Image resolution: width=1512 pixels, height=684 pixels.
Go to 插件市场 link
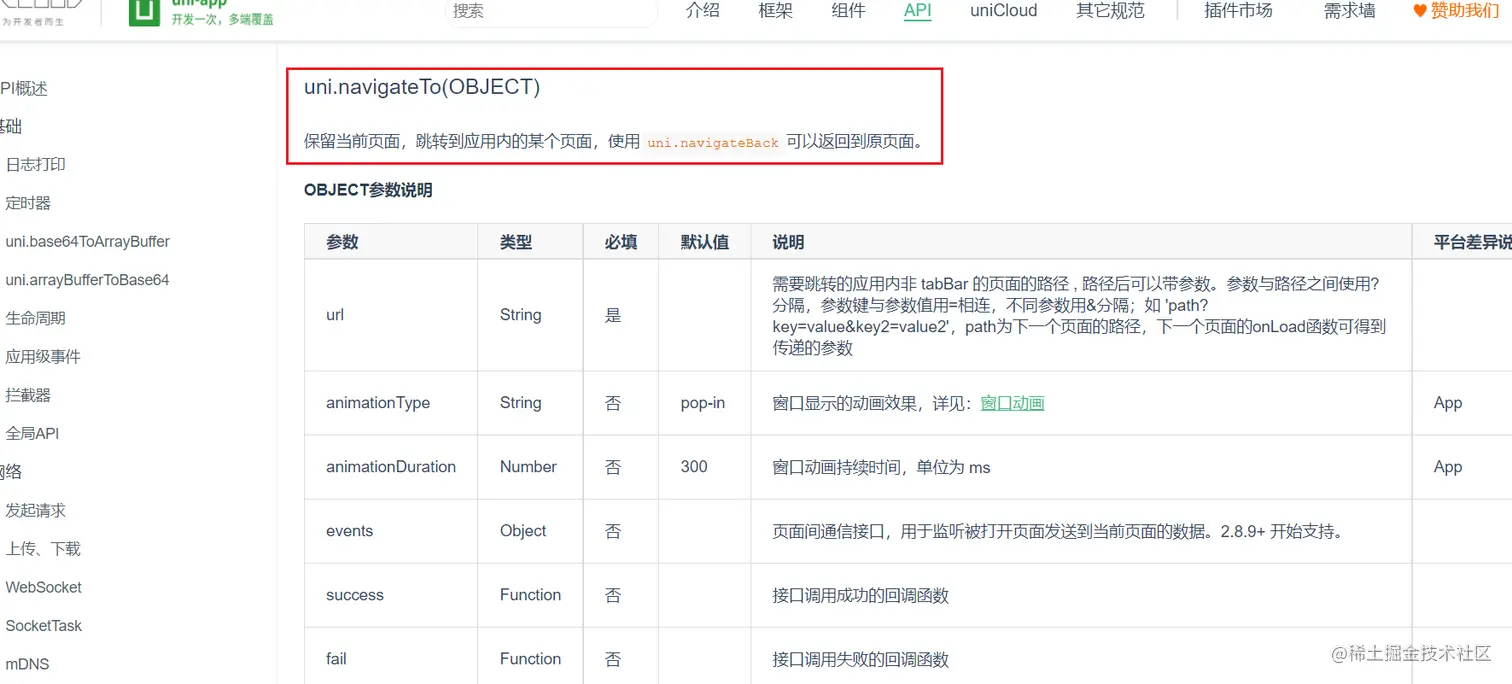pos(1238,11)
